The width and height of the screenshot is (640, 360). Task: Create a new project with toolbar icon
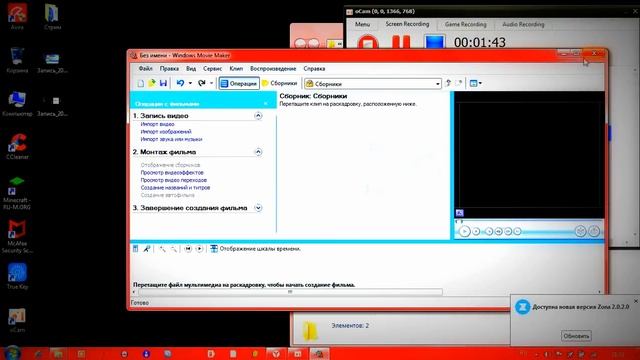point(140,83)
